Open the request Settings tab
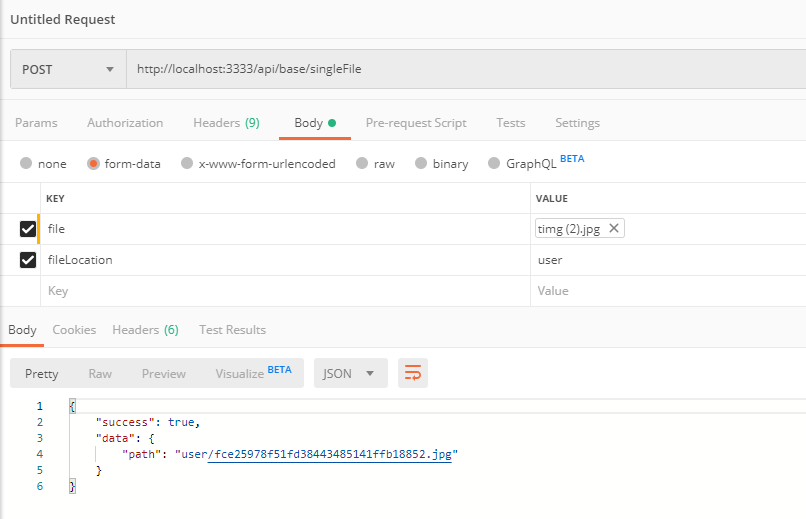The width and height of the screenshot is (806, 519). [x=577, y=123]
